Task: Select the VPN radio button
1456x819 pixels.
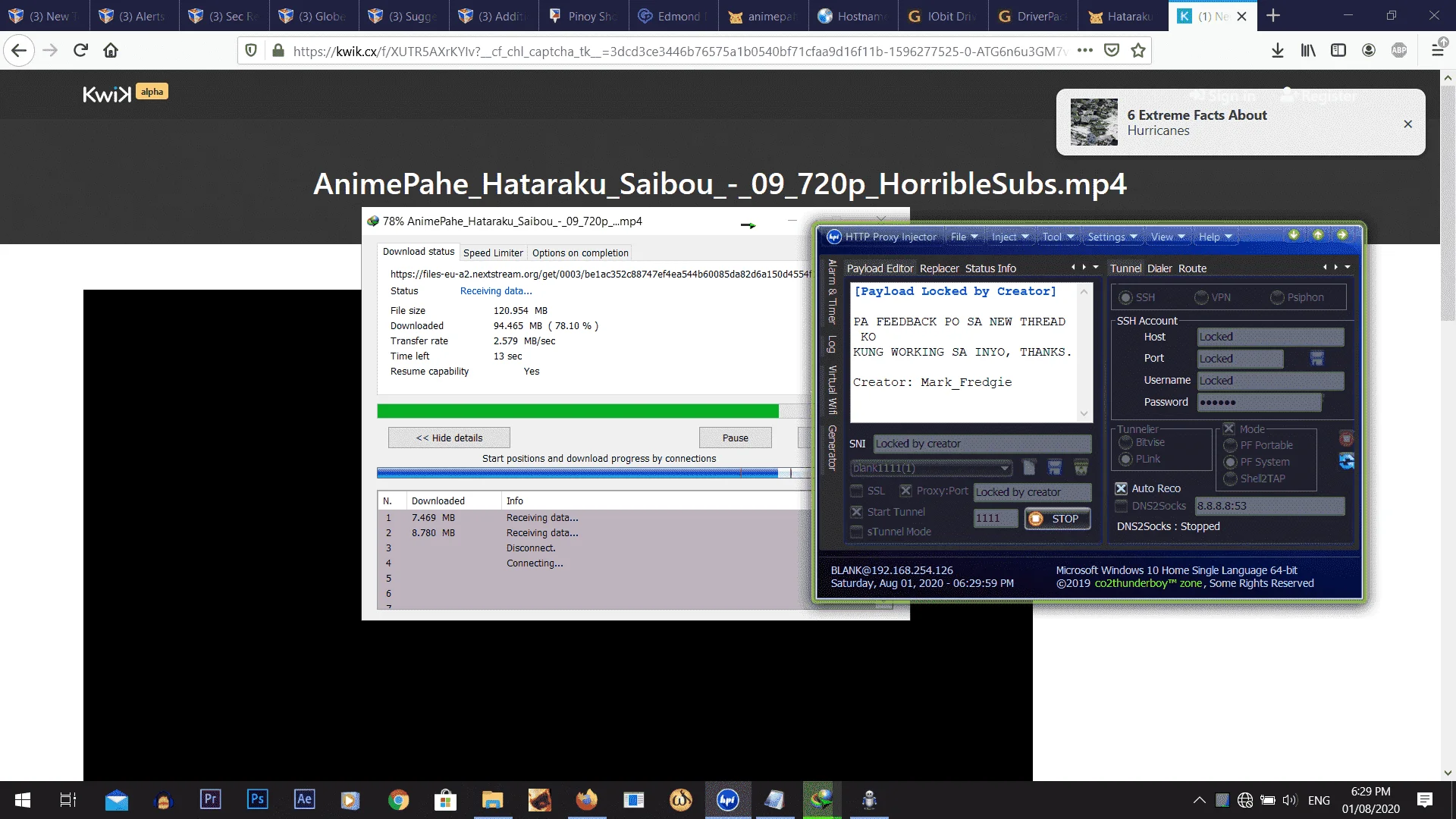Action: click(x=1201, y=297)
